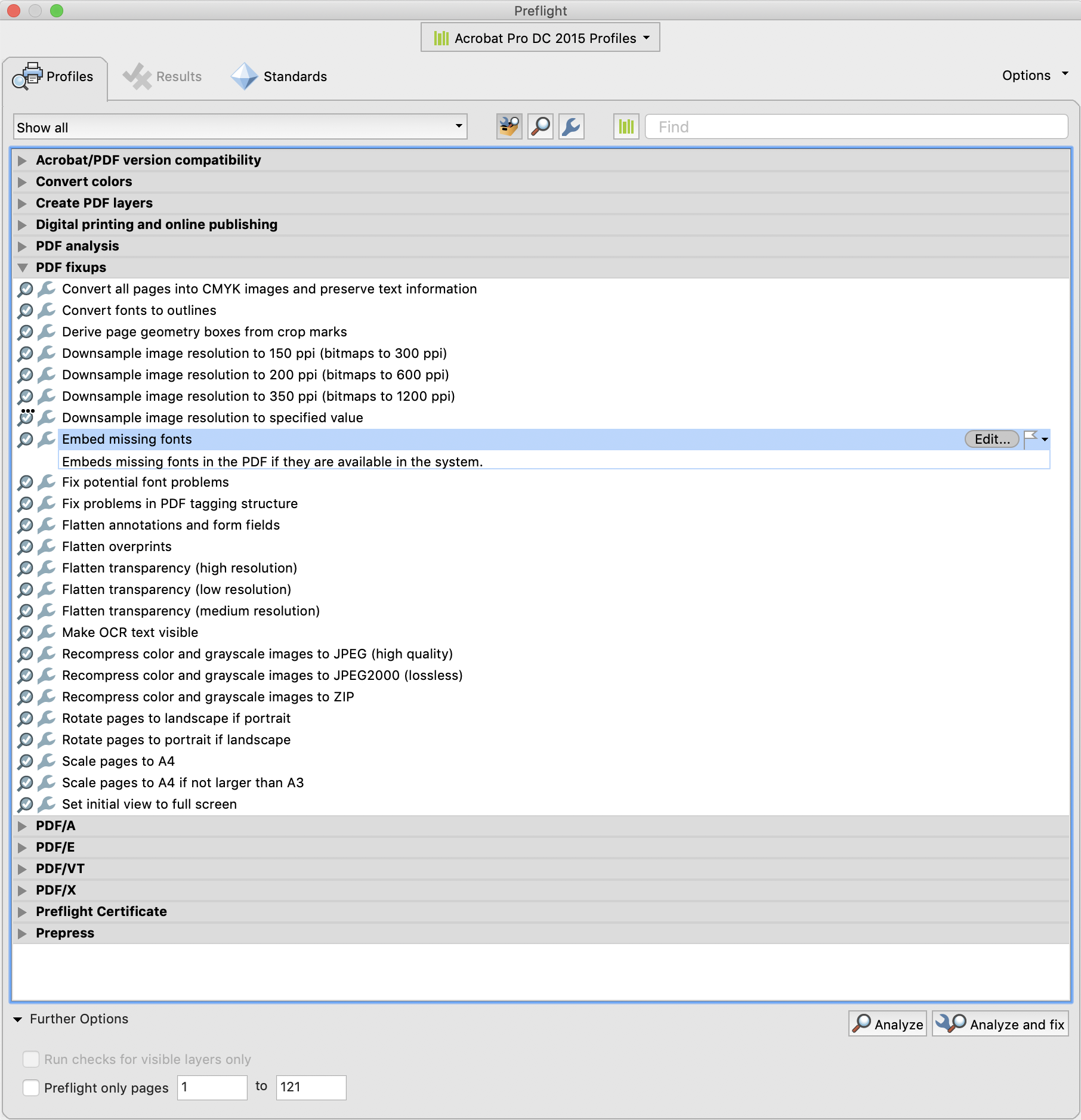
Task: Click the wrench icon beside Scale pages to A4
Action: click(x=47, y=762)
